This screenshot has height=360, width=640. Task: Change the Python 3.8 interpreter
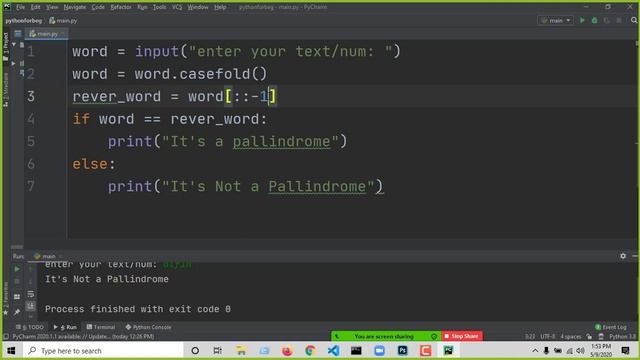coord(622,336)
